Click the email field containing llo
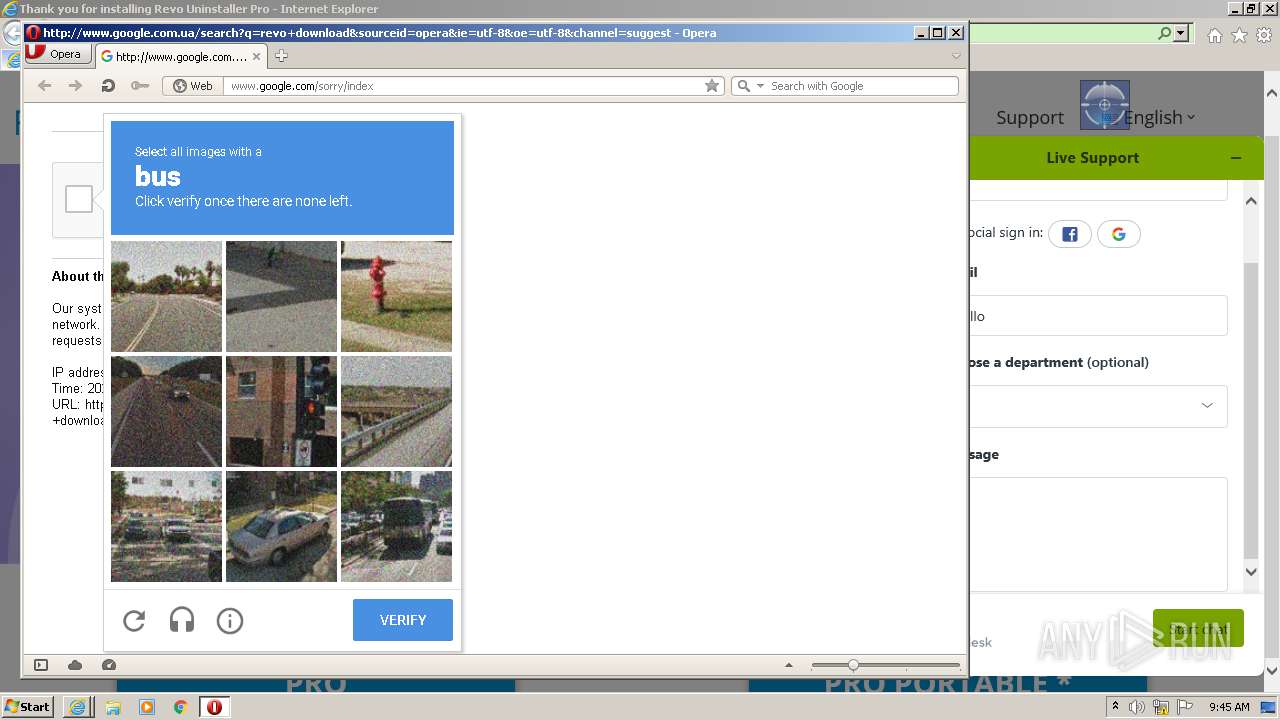This screenshot has height=720, width=1280. (1098, 316)
